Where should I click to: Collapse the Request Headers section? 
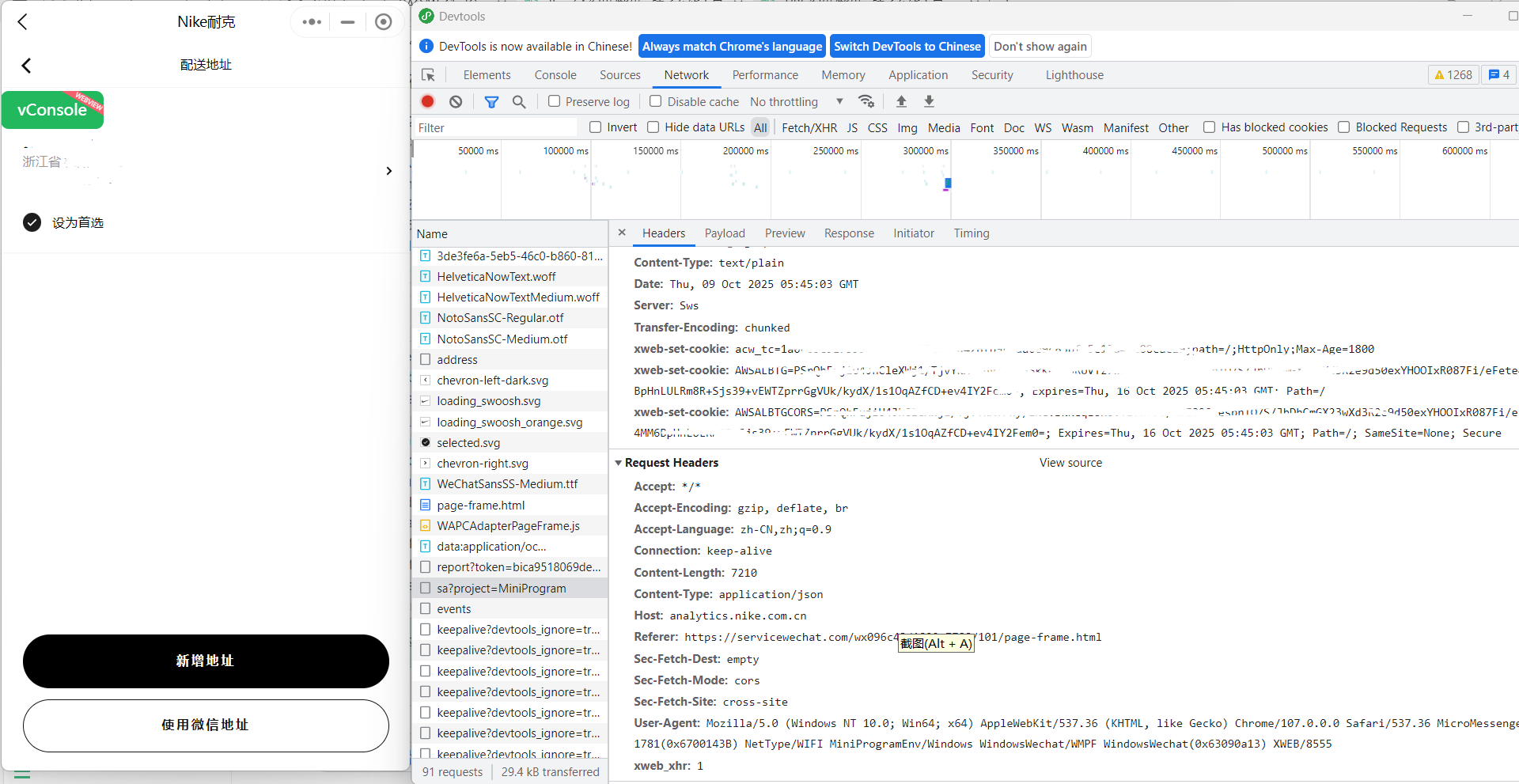tap(619, 463)
